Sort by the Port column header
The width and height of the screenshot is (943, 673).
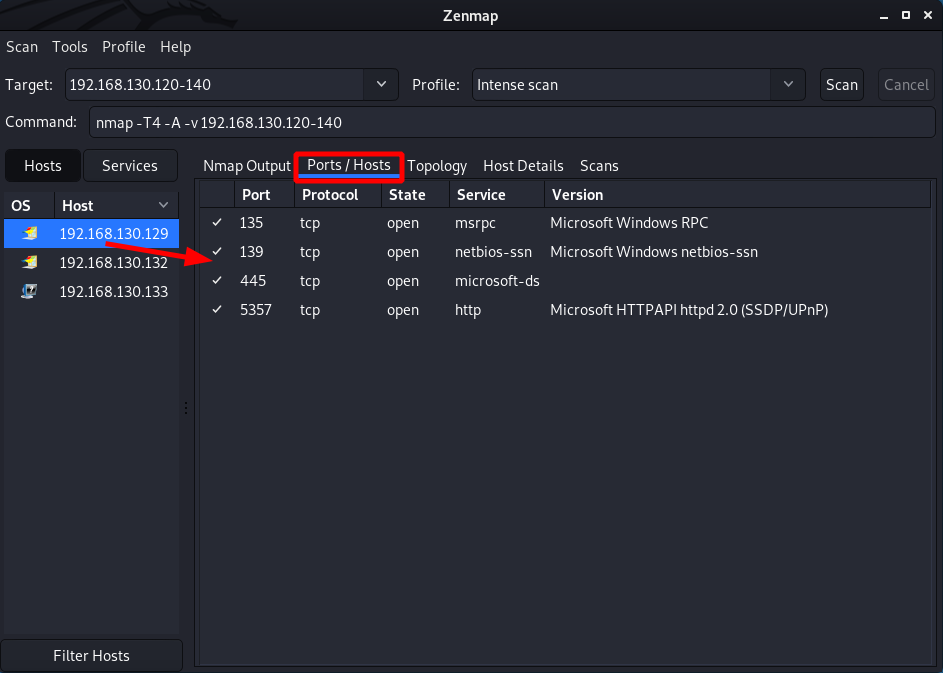[x=264, y=195]
